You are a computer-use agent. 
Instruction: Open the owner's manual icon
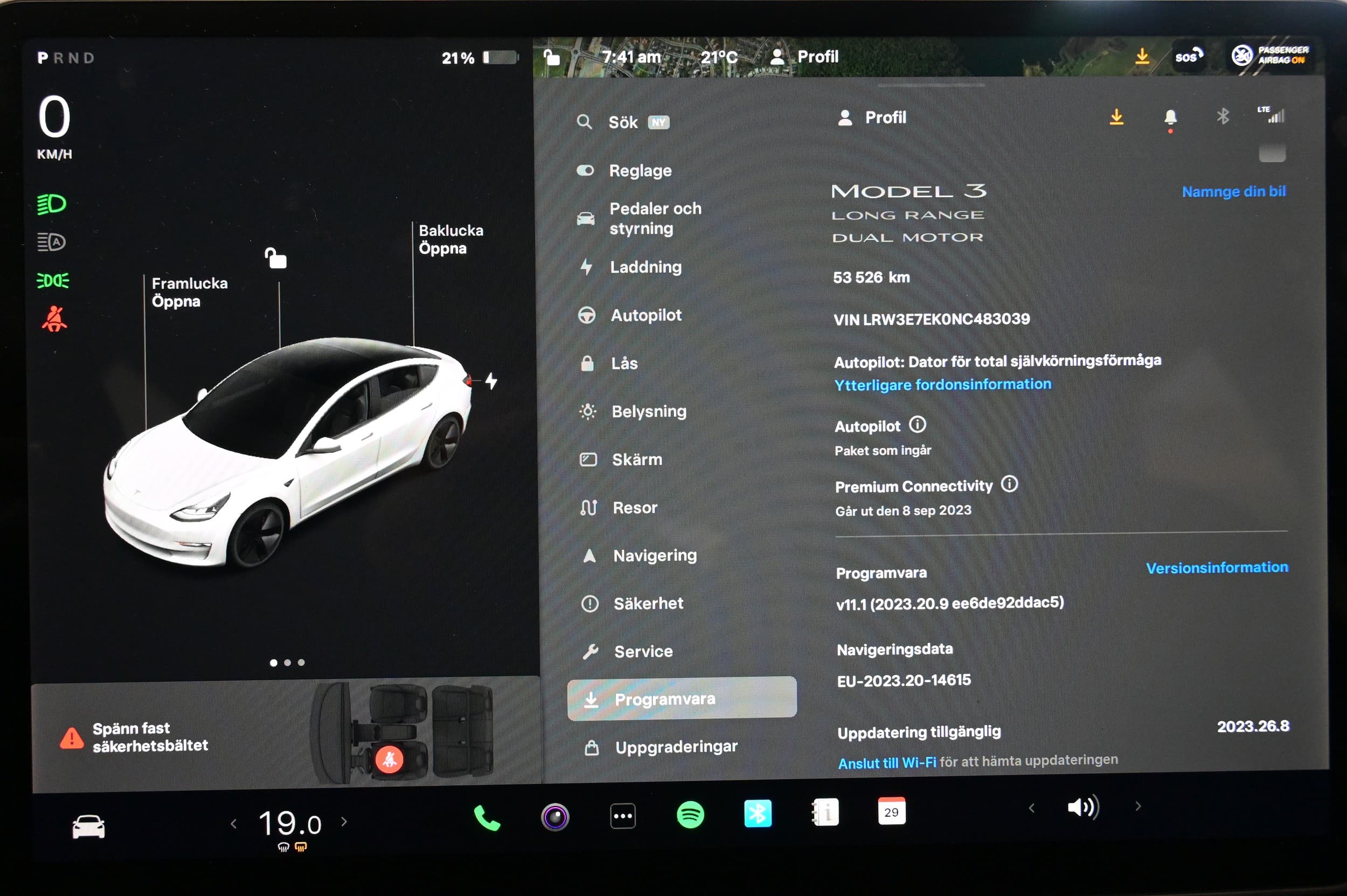pyautogui.click(x=825, y=812)
